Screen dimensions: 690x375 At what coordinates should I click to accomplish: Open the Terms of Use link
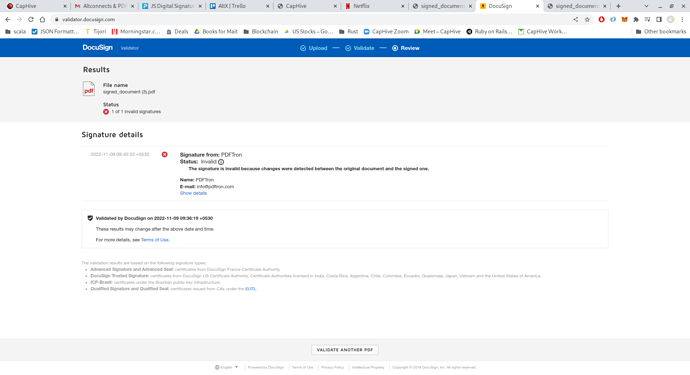pos(155,240)
